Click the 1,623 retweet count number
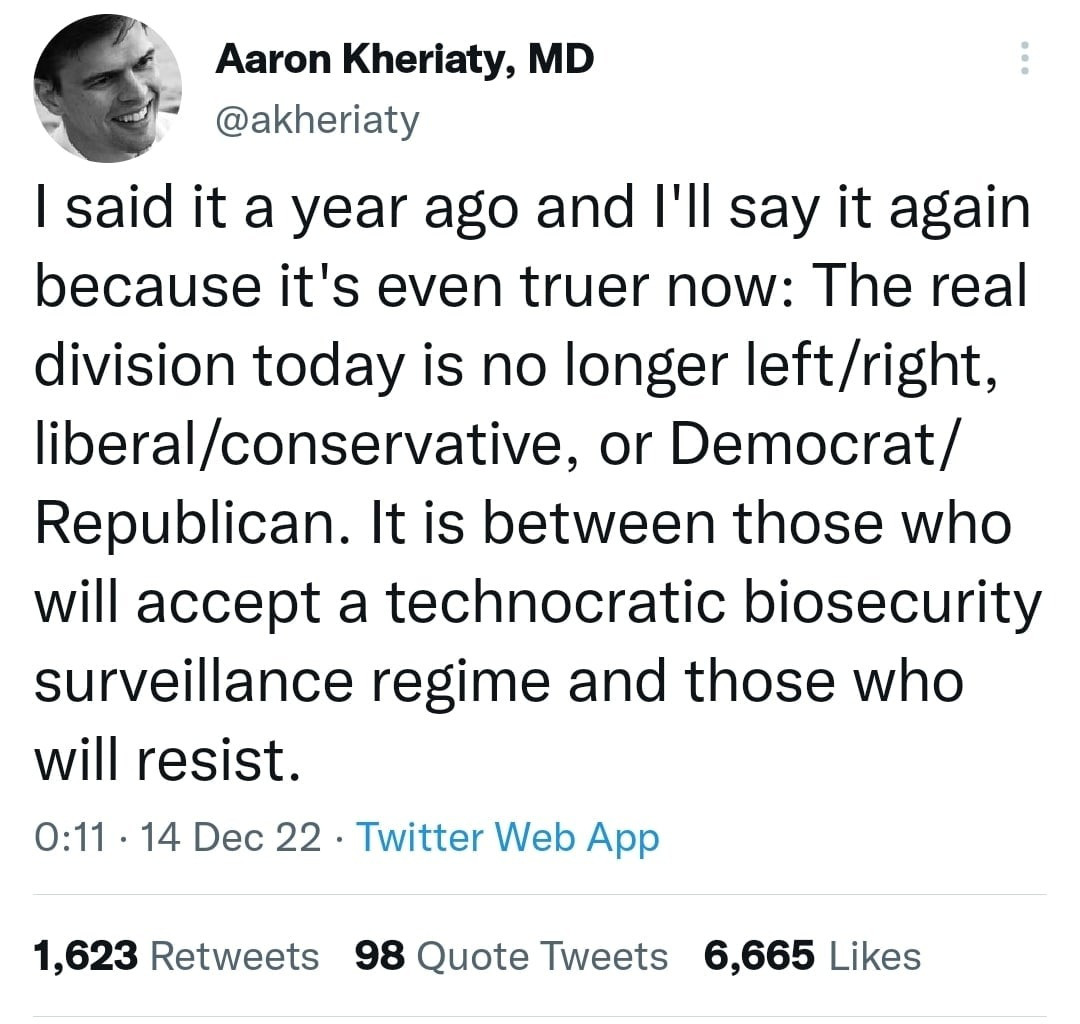 85,956
